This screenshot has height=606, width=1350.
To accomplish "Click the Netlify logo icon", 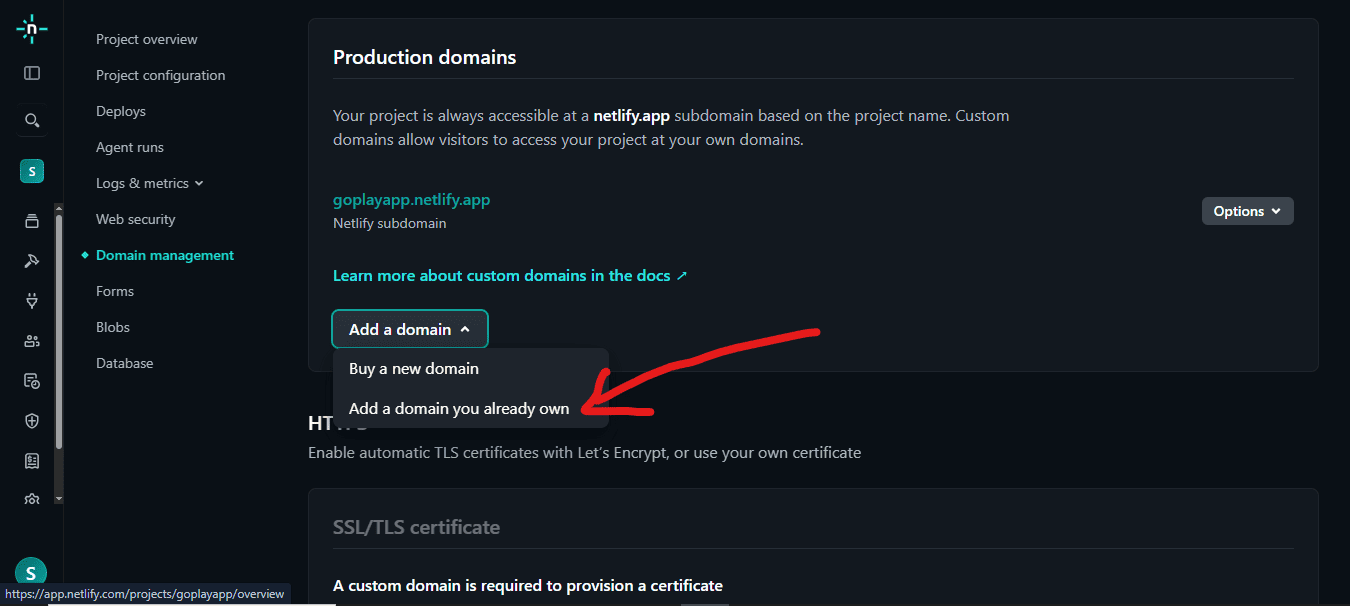I will click(31, 29).
